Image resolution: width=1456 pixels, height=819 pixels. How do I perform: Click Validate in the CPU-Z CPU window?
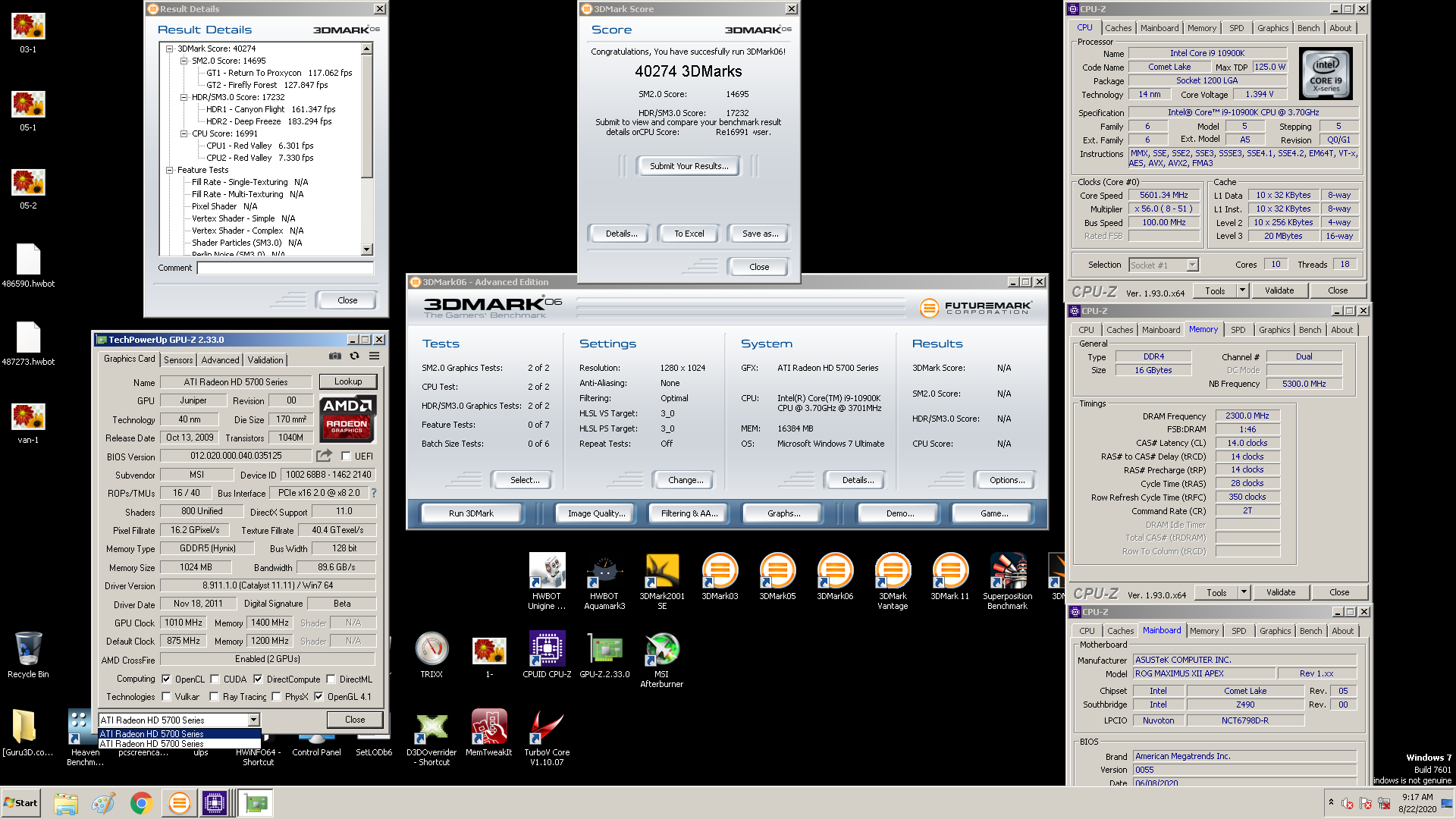[x=1279, y=290]
